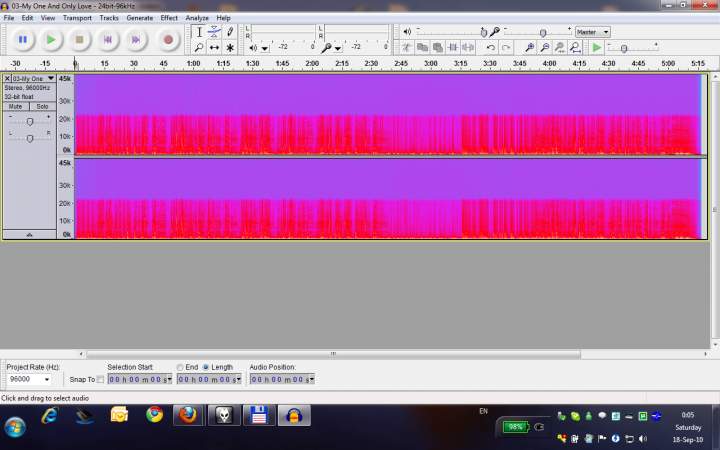Open the Analyze menu
The image size is (720, 450).
197,18
